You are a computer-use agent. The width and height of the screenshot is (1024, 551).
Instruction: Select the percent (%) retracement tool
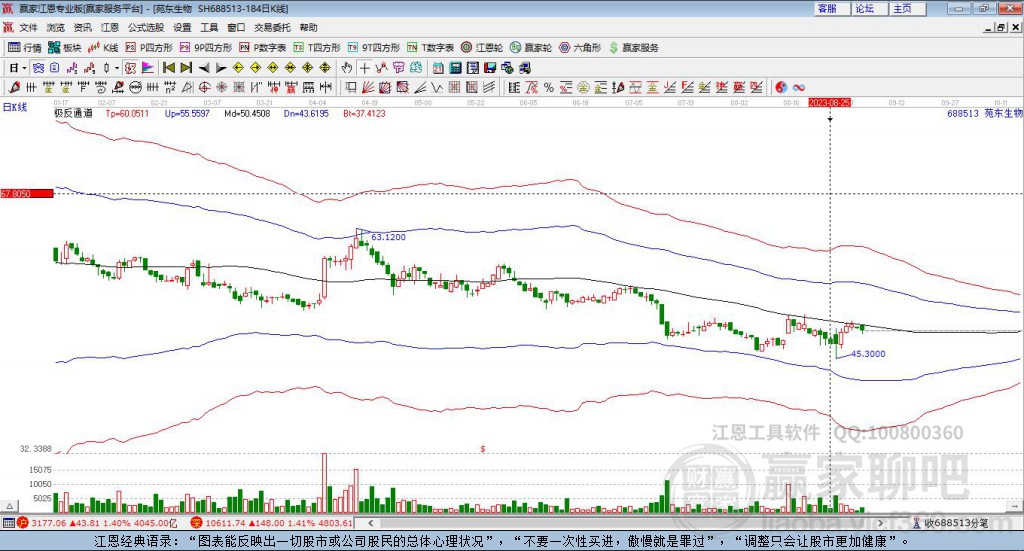(549, 87)
